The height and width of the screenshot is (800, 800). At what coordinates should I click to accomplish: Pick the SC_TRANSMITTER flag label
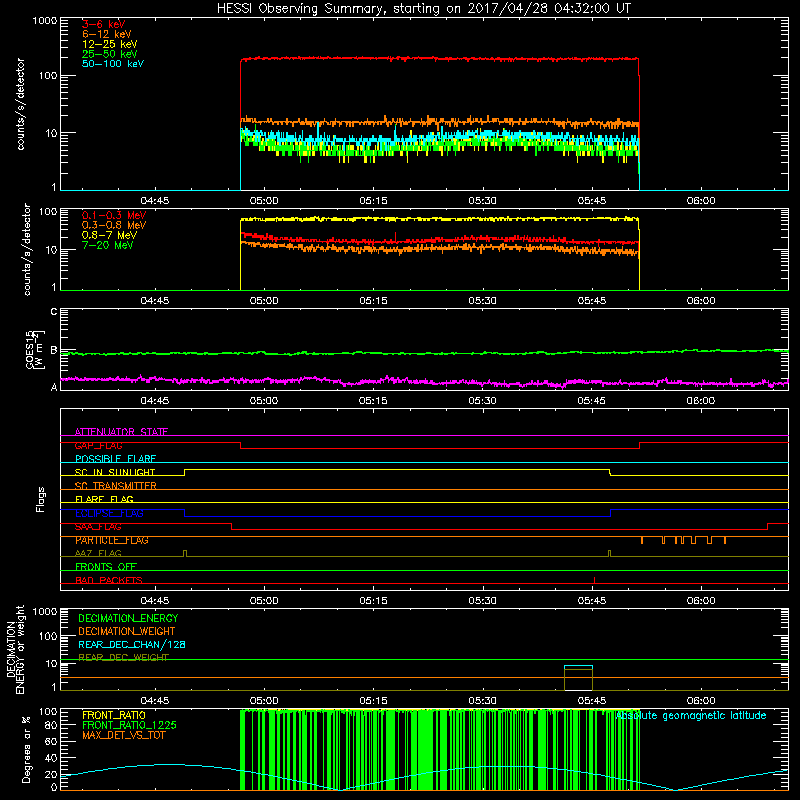pos(115,486)
